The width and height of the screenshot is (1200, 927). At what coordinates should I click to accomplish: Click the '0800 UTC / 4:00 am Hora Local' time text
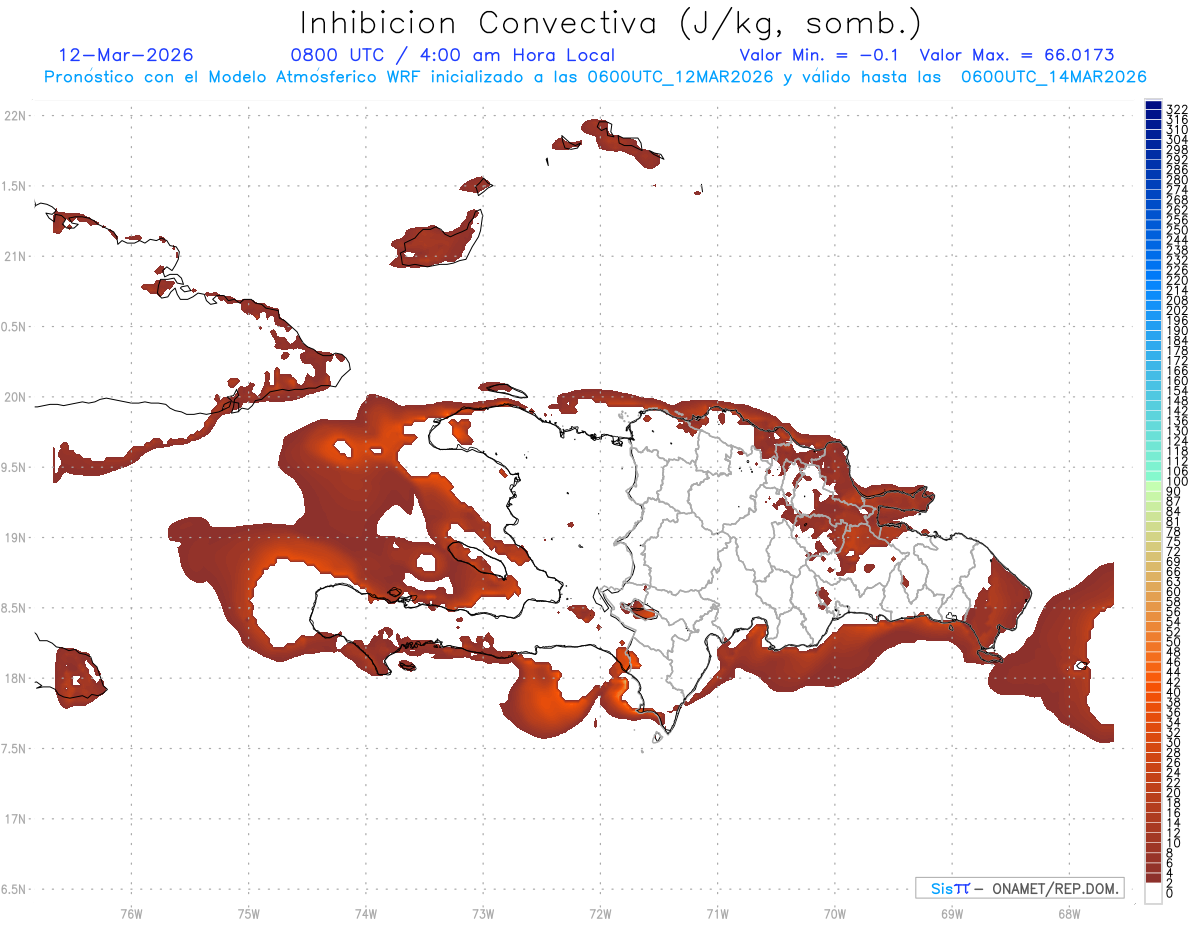click(452, 55)
